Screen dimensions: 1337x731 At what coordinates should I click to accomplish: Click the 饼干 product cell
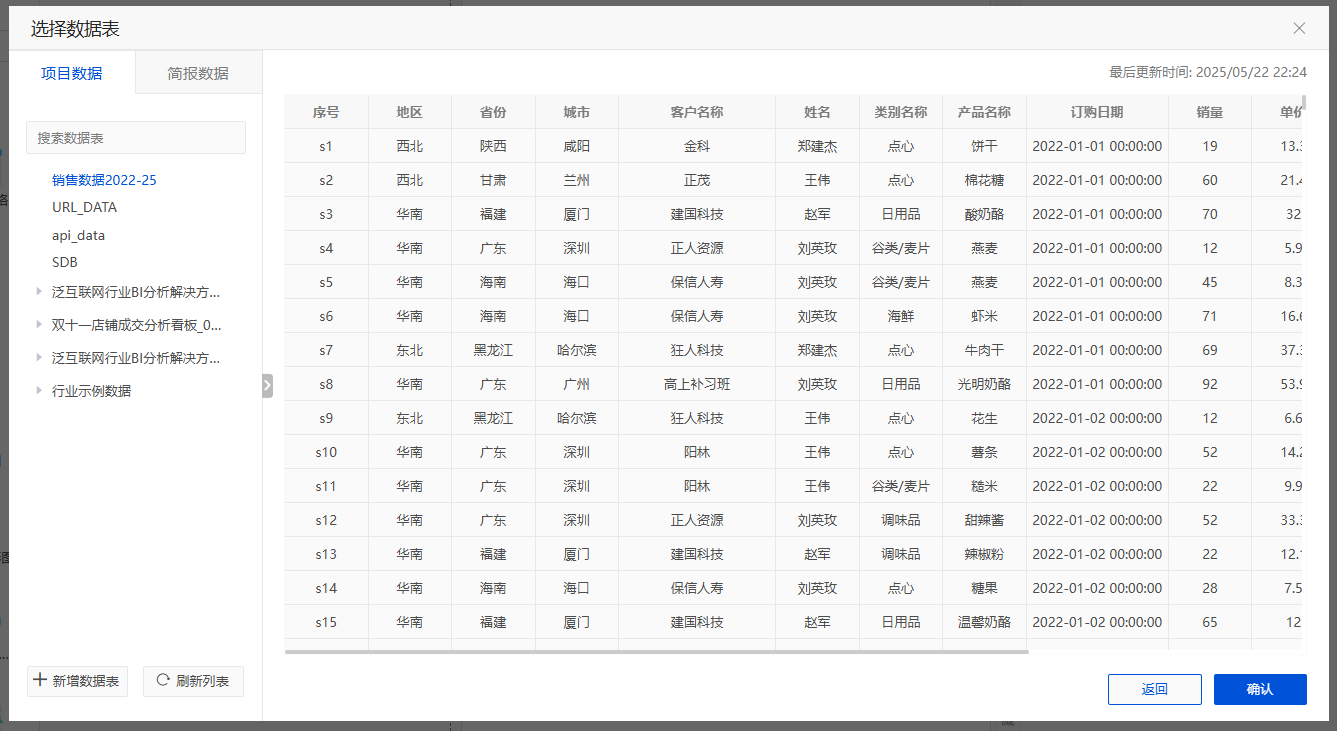coord(984,146)
